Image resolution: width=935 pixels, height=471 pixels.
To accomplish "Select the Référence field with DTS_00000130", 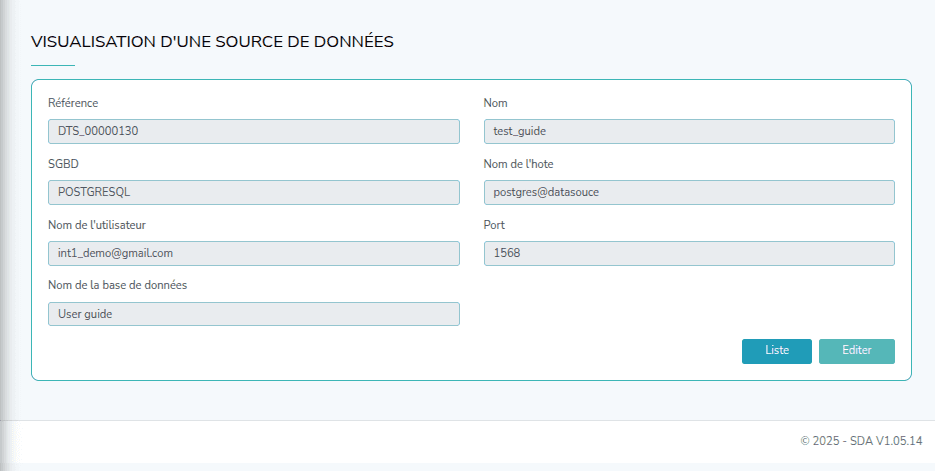I will 253,131.
